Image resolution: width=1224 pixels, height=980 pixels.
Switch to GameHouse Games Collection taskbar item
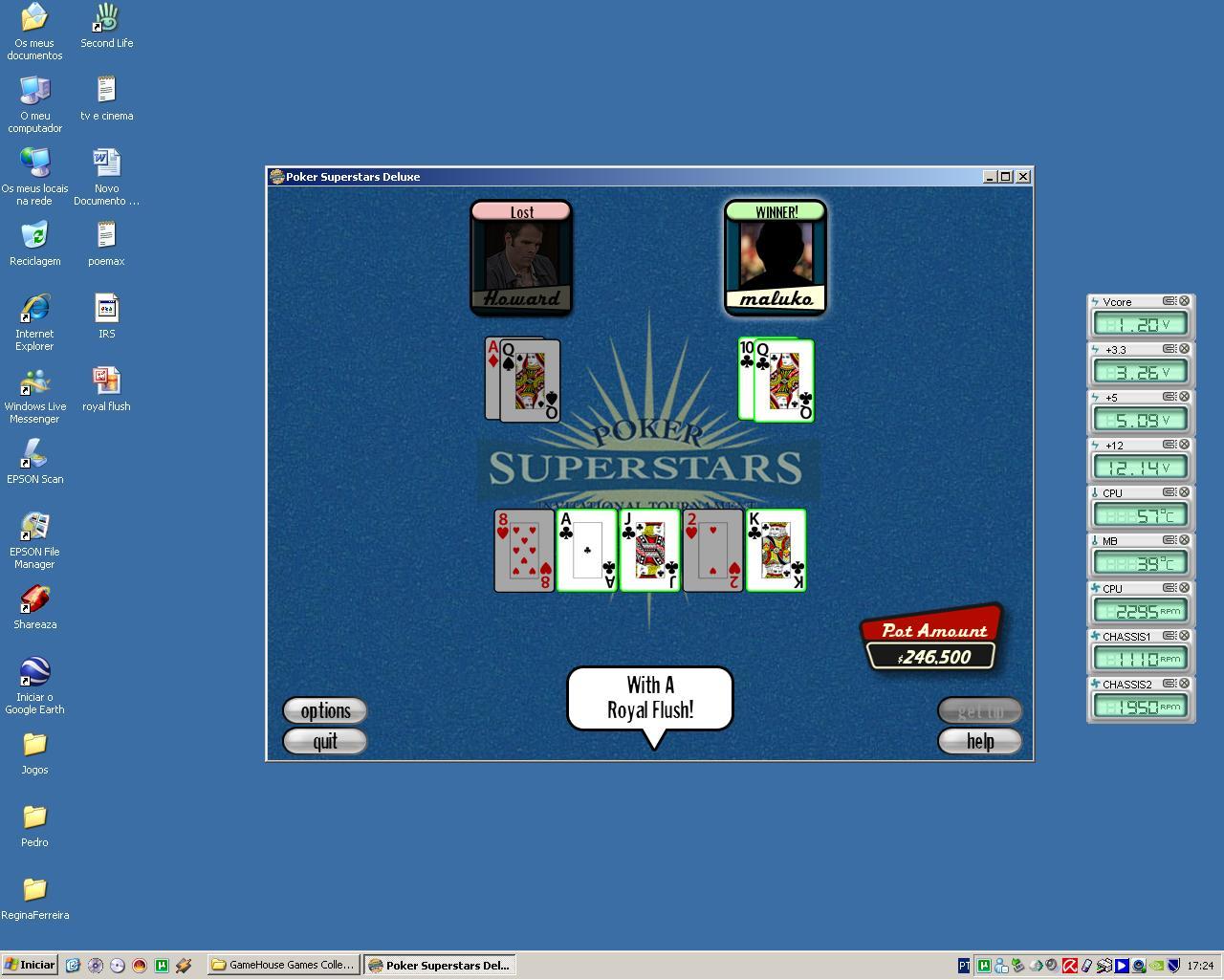tap(284, 965)
